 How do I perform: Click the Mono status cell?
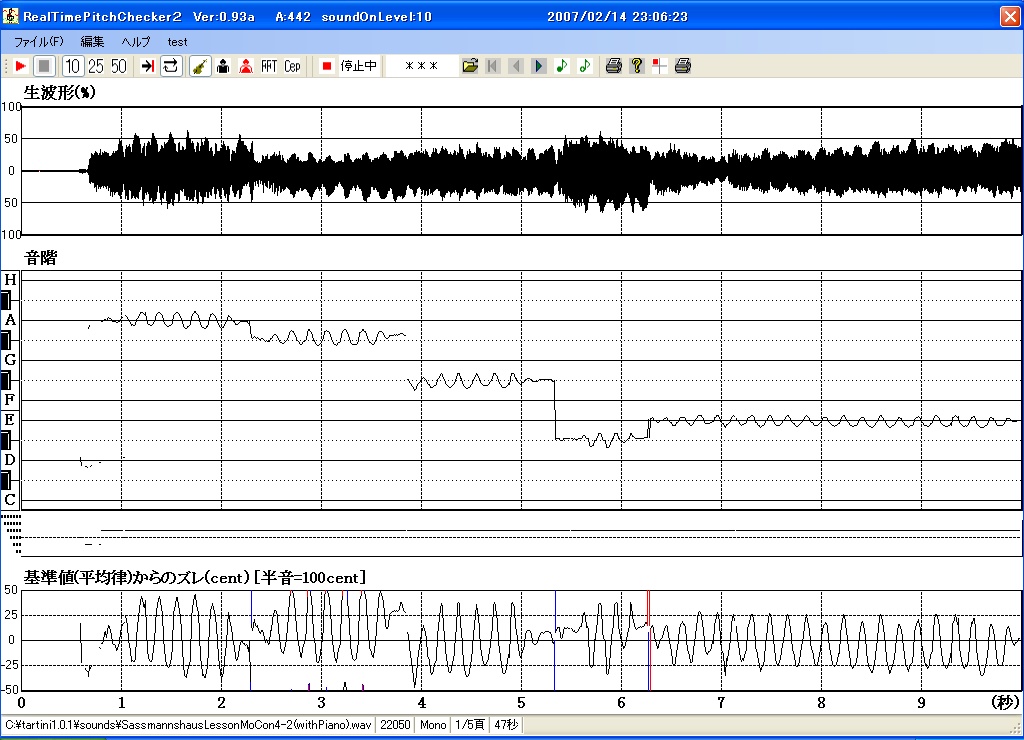[x=433, y=725]
